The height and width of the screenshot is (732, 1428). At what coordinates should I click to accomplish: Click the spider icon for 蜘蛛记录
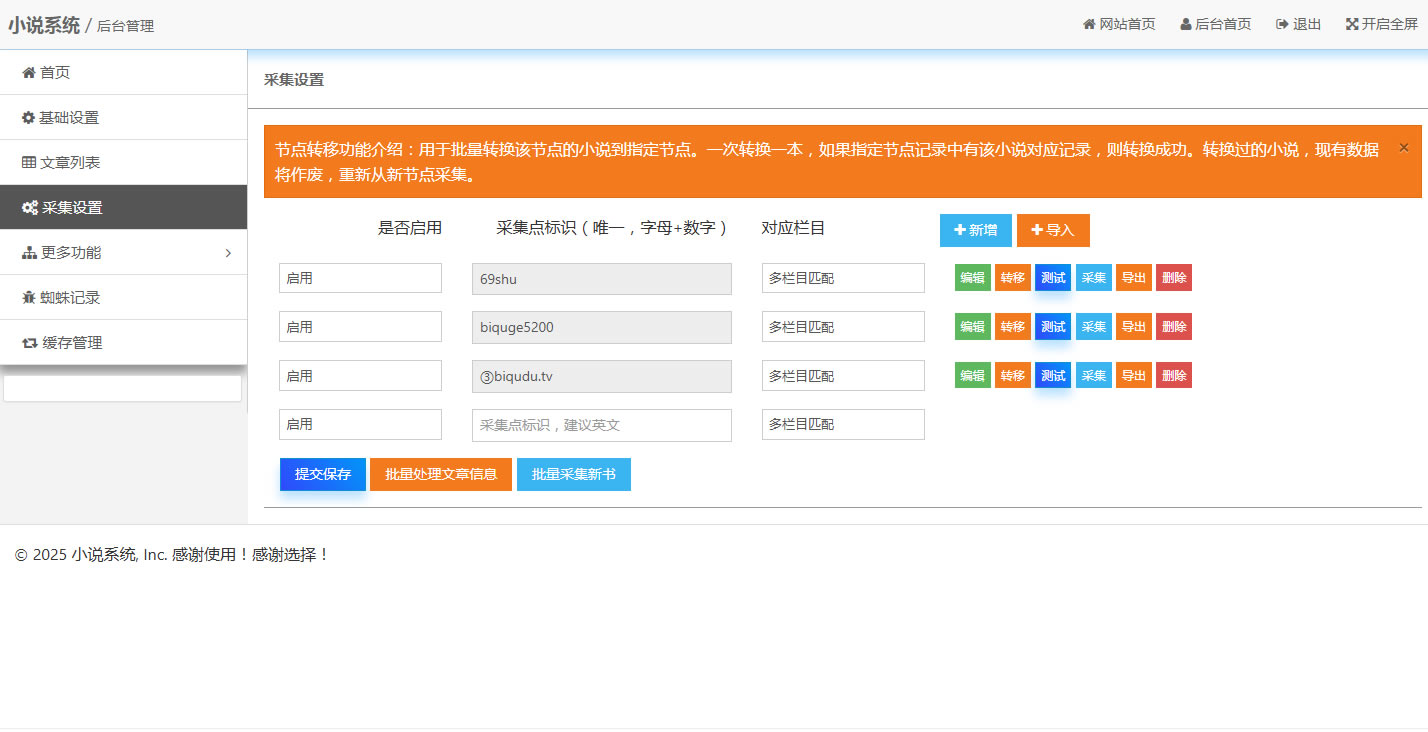(x=29, y=298)
